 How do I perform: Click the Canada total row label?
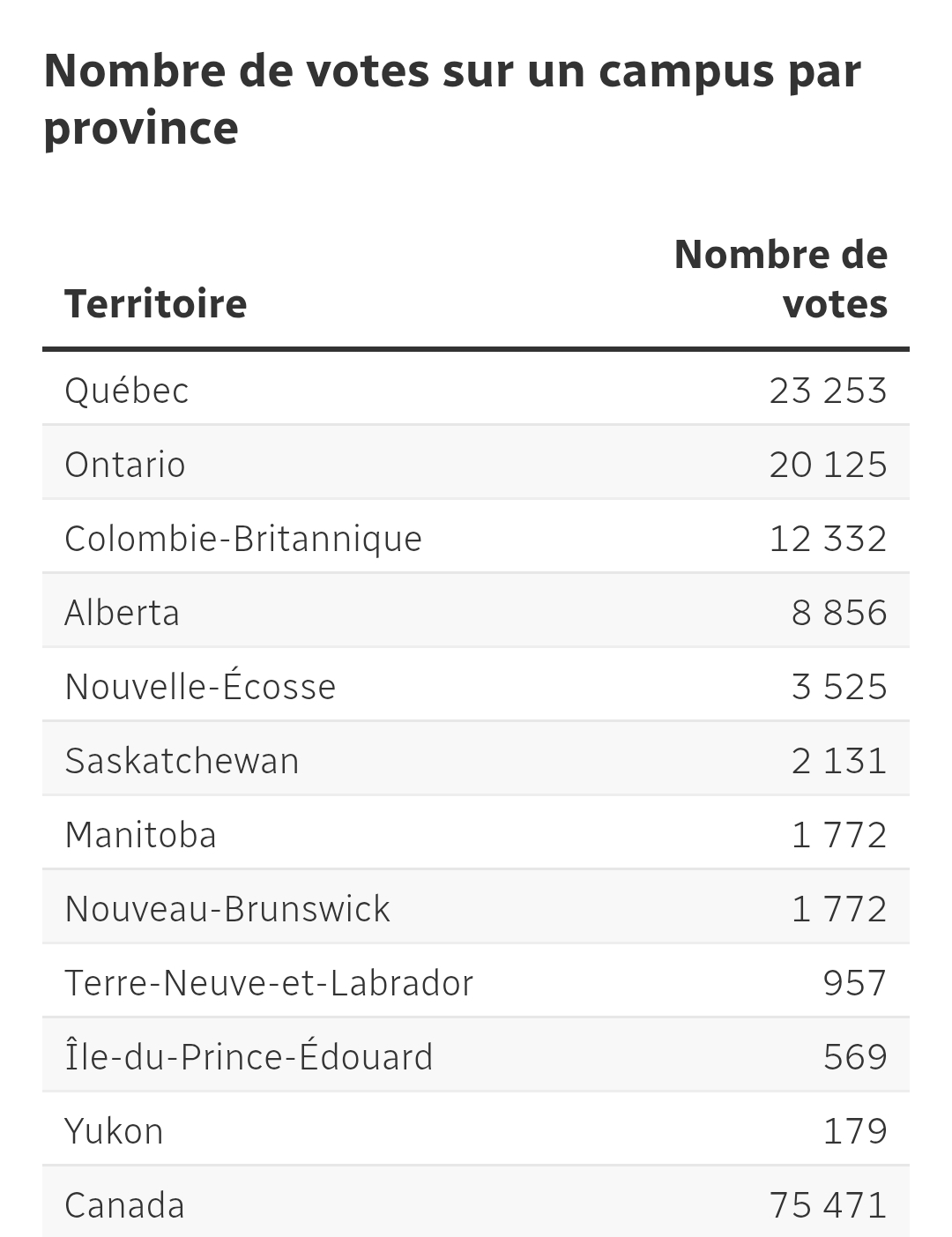(x=125, y=1205)
